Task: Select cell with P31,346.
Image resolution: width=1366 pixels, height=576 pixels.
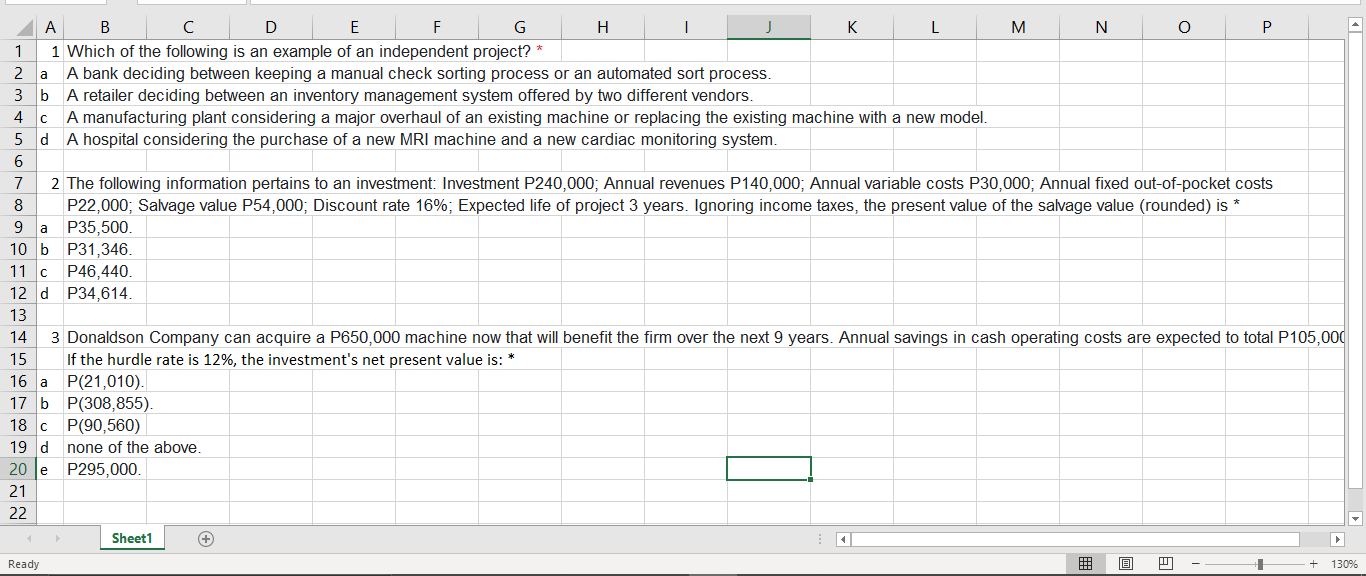Action: (106, 249)
